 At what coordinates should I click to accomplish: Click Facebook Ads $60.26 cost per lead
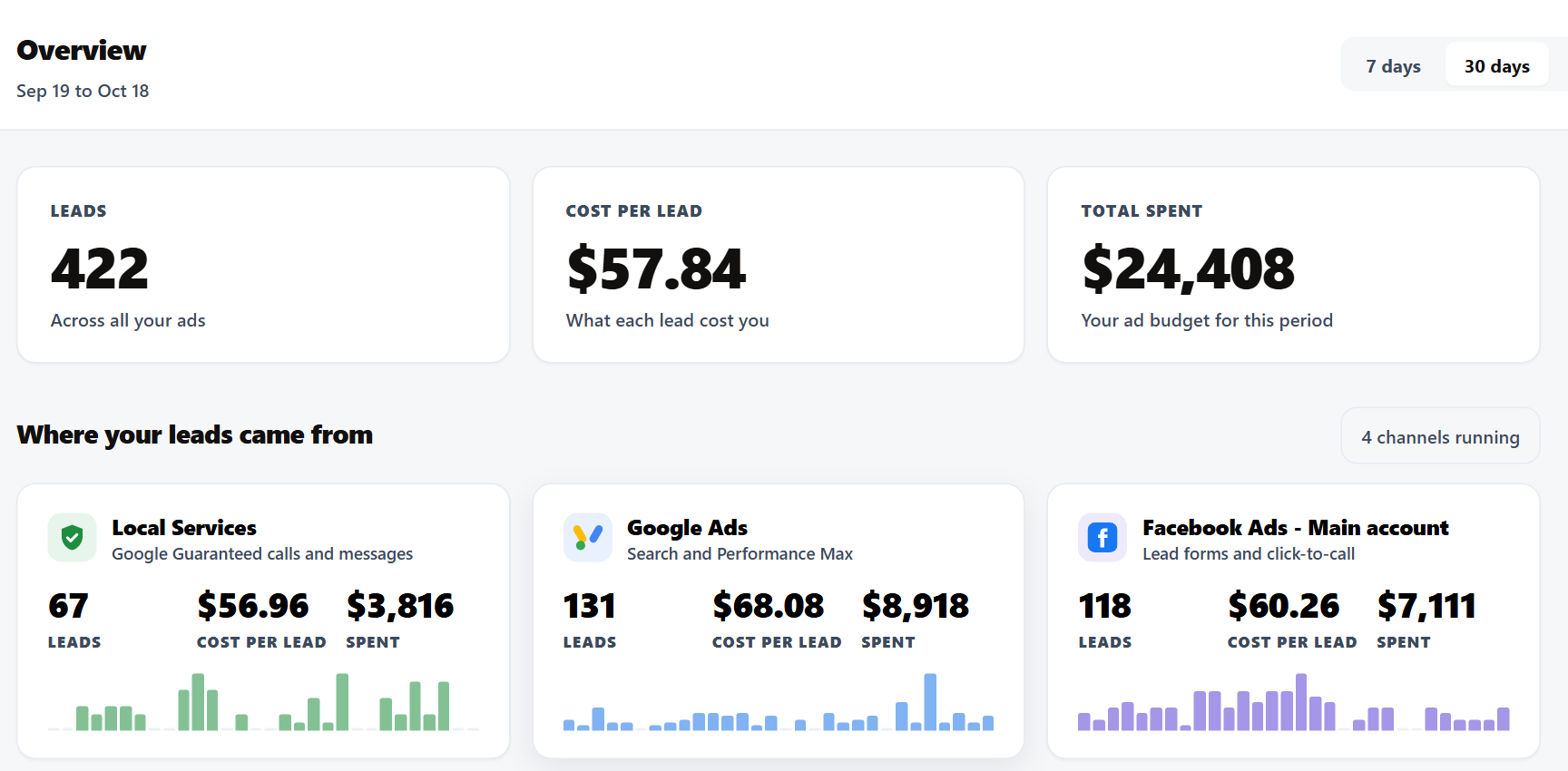(x=1284, y=606)
